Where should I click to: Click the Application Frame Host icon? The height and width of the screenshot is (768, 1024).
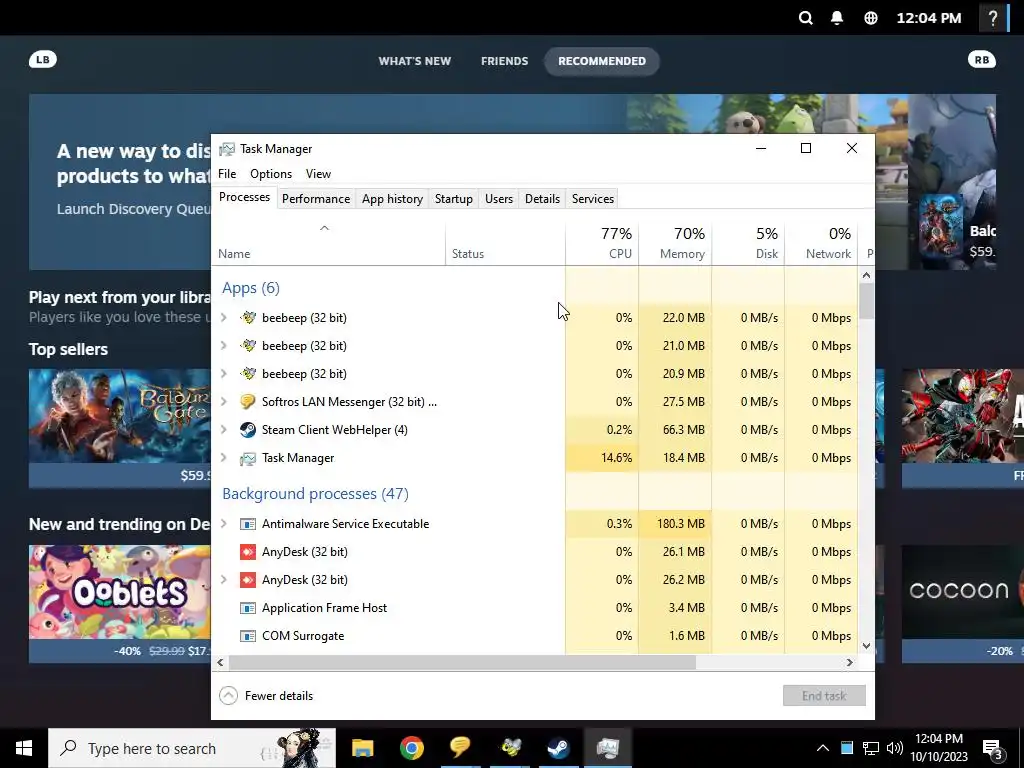[248, 608]
